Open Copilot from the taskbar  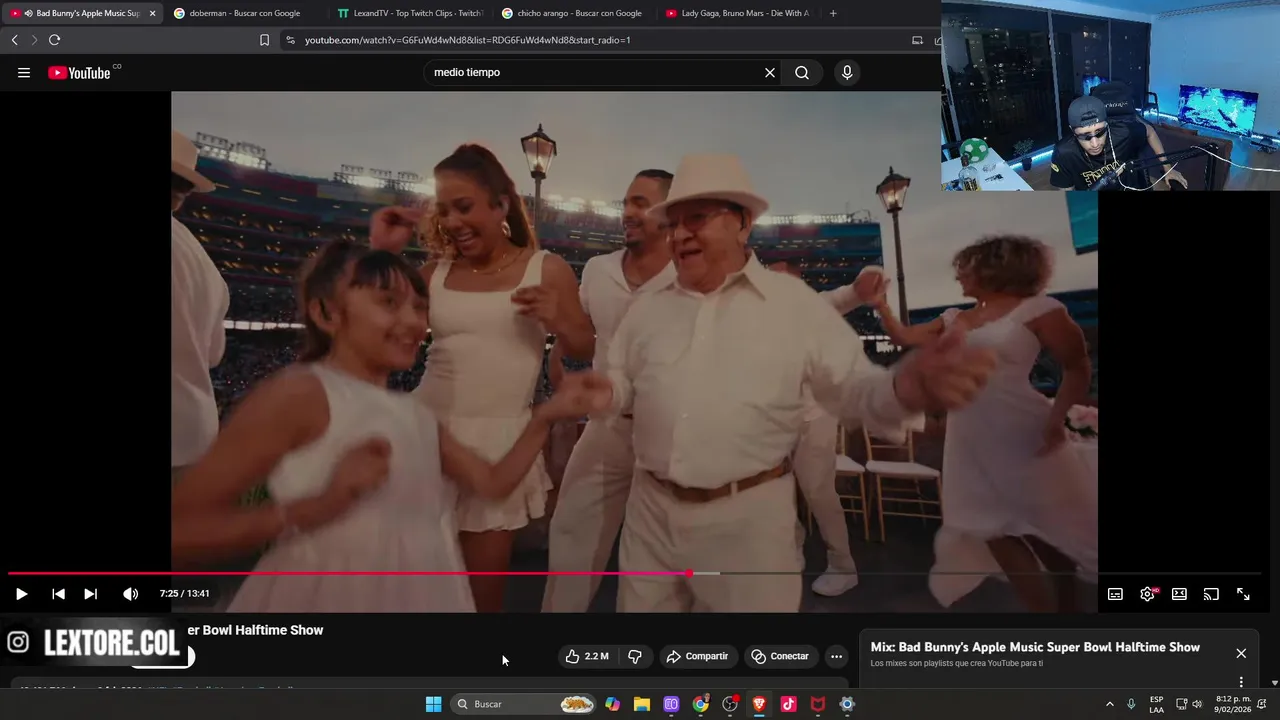612,704
